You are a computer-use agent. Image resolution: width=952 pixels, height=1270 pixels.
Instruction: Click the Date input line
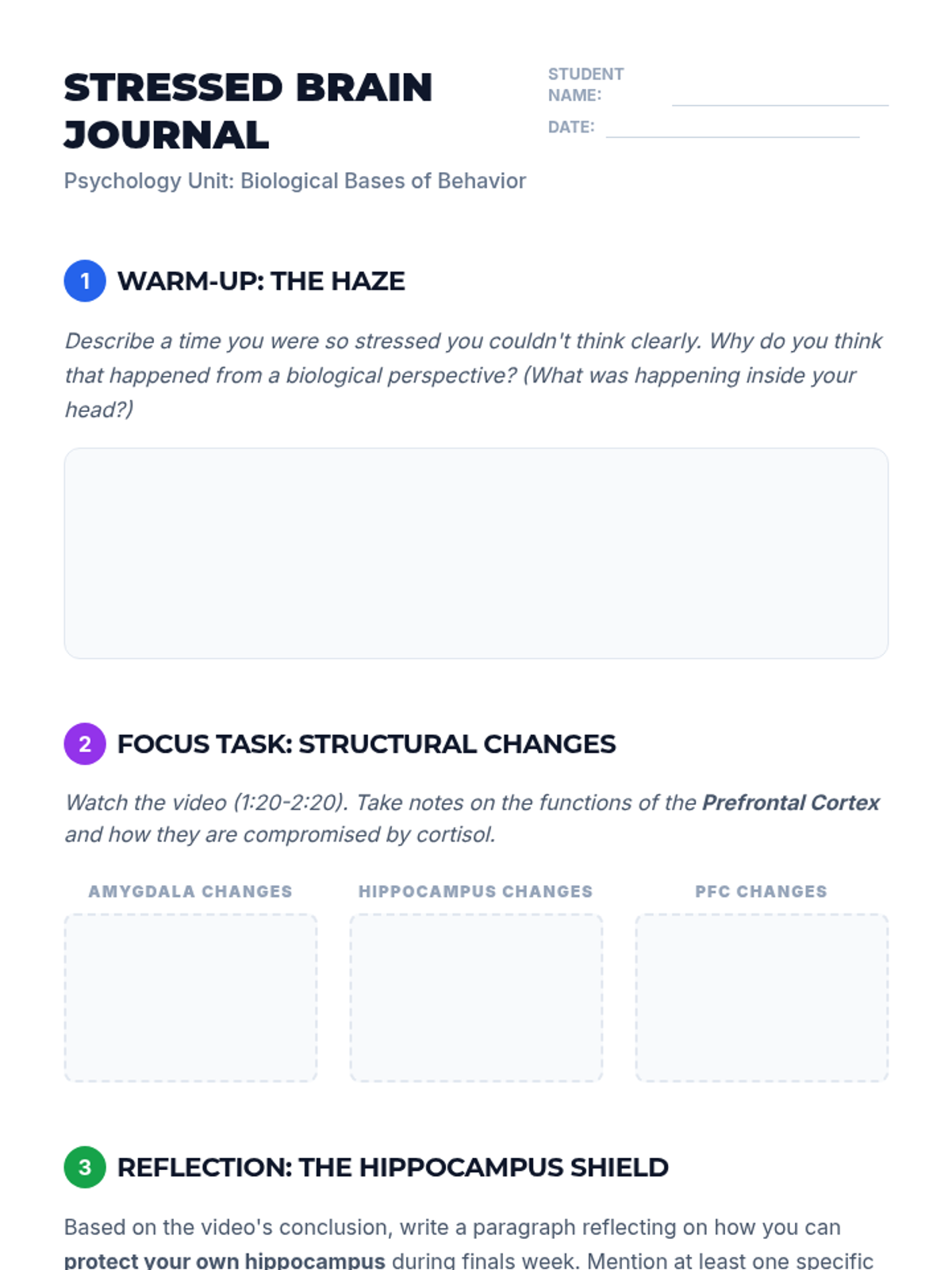(x=731, y=127)
